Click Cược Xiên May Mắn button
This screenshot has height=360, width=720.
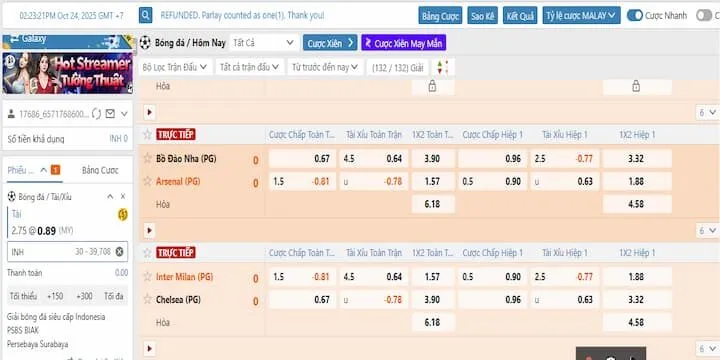(x=404, y=43)
